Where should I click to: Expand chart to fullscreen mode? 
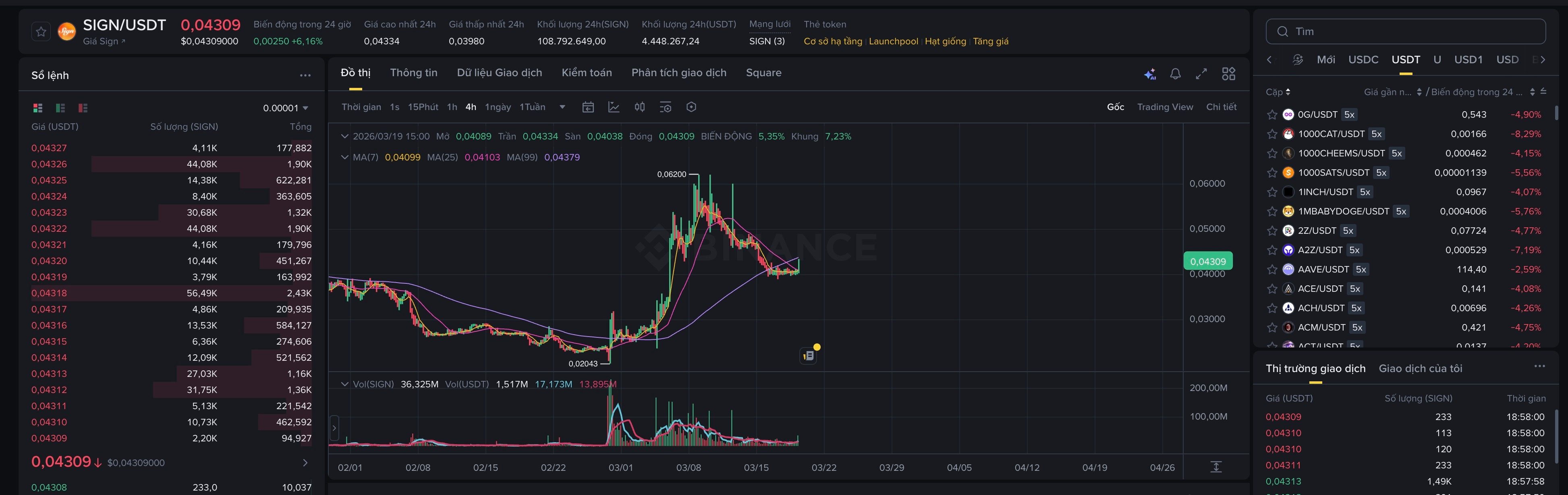click(x=1201, y=74)
